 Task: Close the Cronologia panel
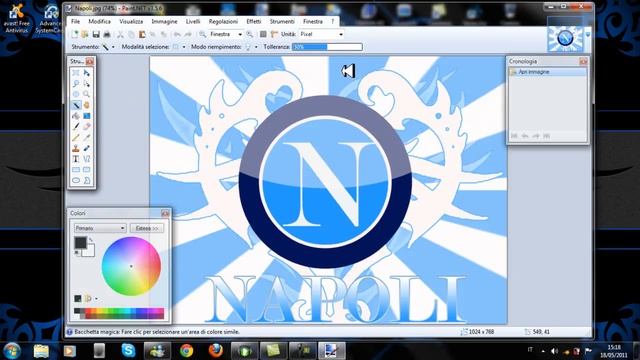pyautogui.click(x=583, y=61)
